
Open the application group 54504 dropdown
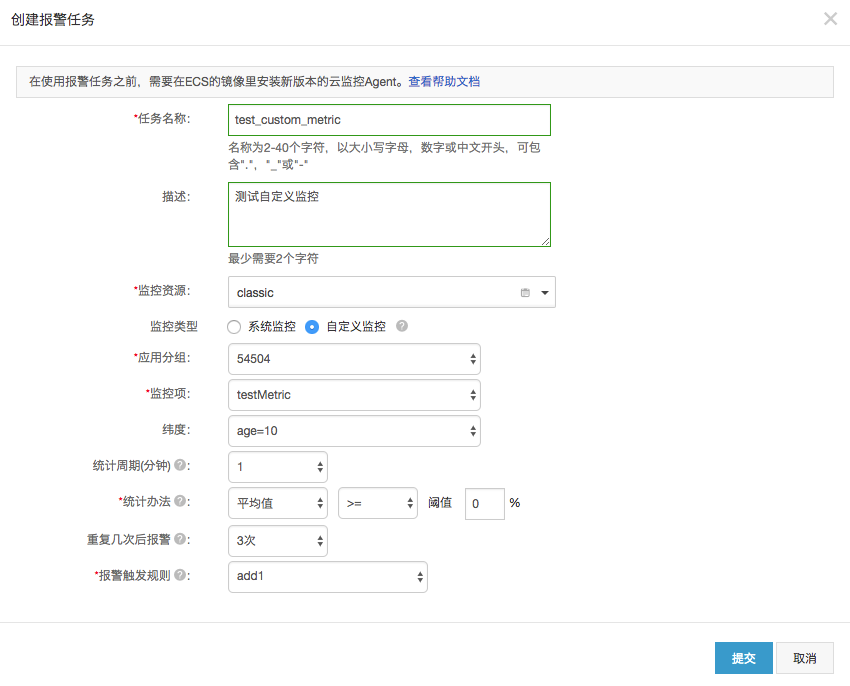[354, 359]
